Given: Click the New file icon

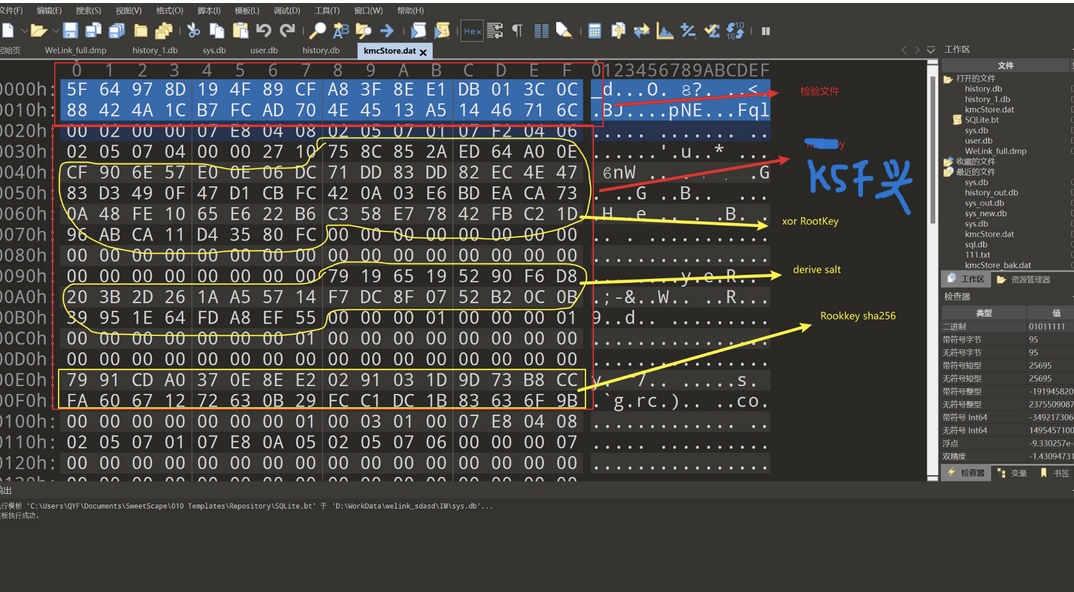Looking at the screenshot, I should point(8,30).
